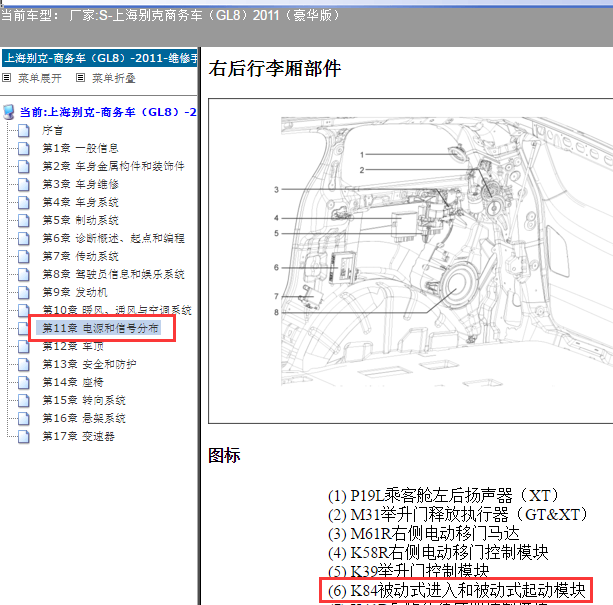Click page icon beside 第7章 传动系统
The width and height of the screenshot is (613, 605).
click(24, 256)
